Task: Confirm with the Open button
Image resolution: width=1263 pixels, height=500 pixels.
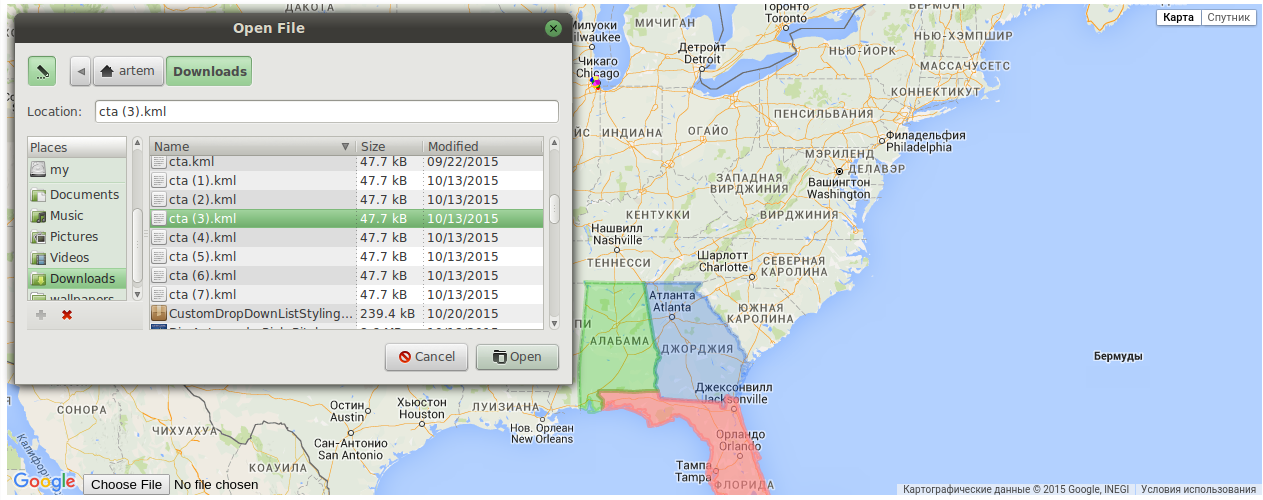Action: click(x=517, y=357)
